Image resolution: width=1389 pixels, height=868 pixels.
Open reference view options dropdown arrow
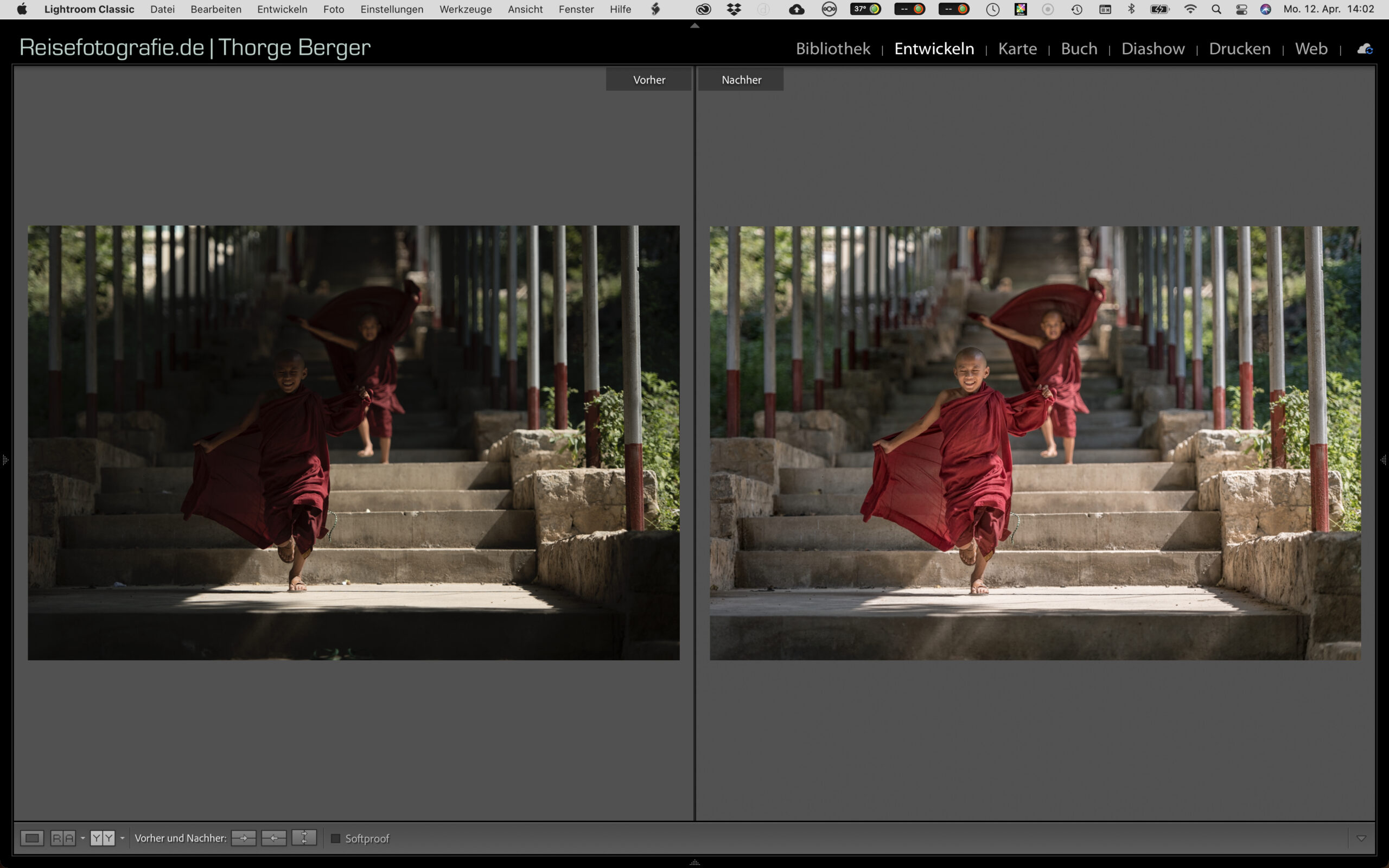(x=82, y=839)
